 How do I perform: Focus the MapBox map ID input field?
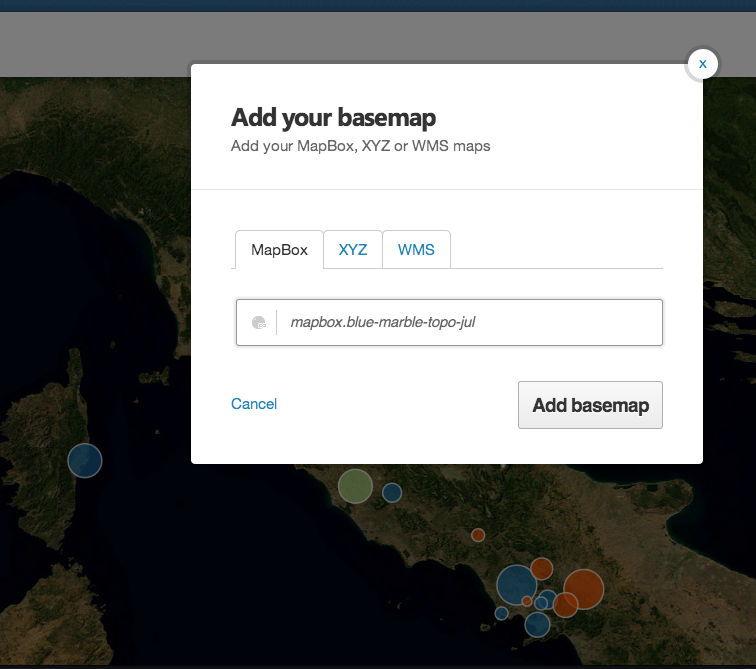pyautogui.click(x=449, y=322)
